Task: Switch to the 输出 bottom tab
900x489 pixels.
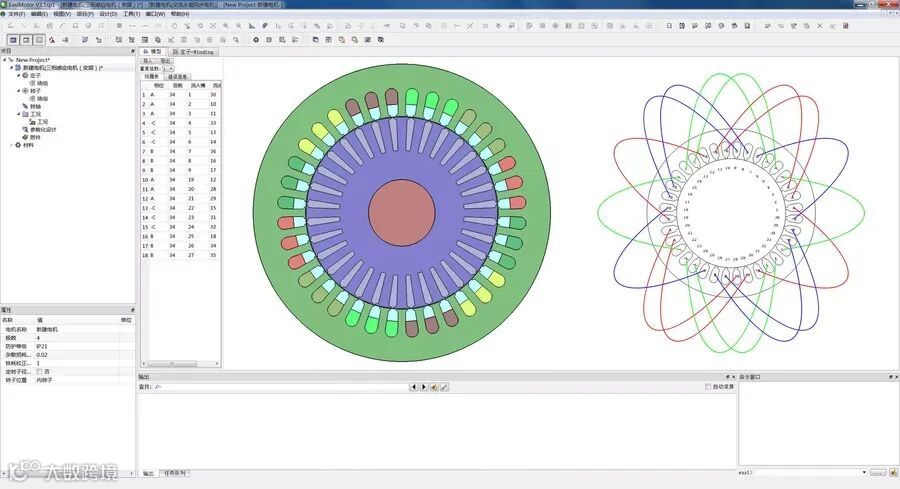Action: 148,473
